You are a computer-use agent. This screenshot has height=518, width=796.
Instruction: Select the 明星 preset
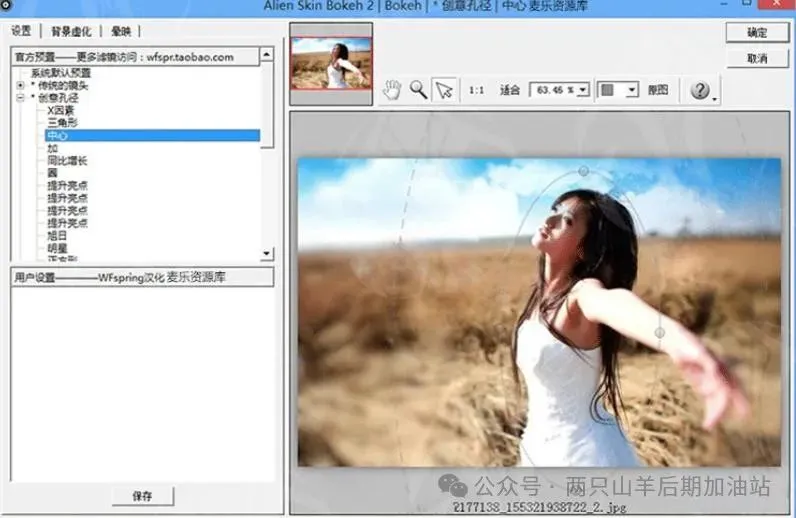57,248
